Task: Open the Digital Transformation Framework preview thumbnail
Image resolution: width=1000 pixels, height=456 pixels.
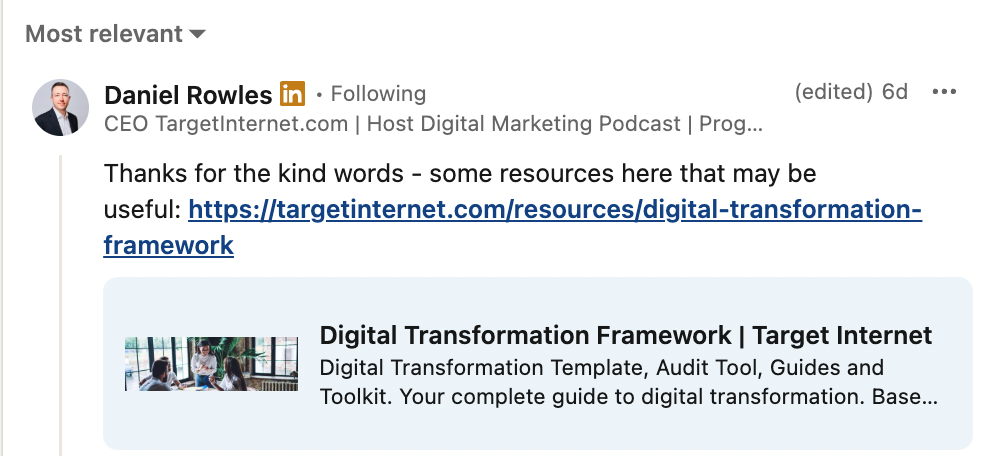Action: [211, 363]
